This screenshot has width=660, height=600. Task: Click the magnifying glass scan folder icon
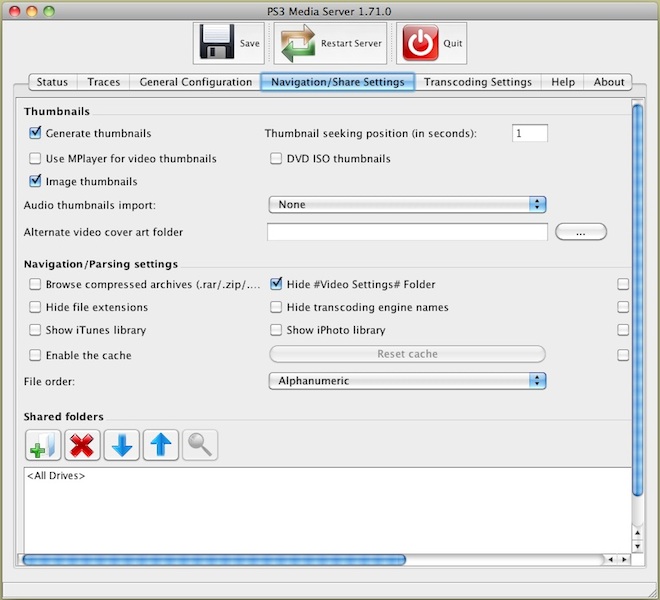point(200,445)
